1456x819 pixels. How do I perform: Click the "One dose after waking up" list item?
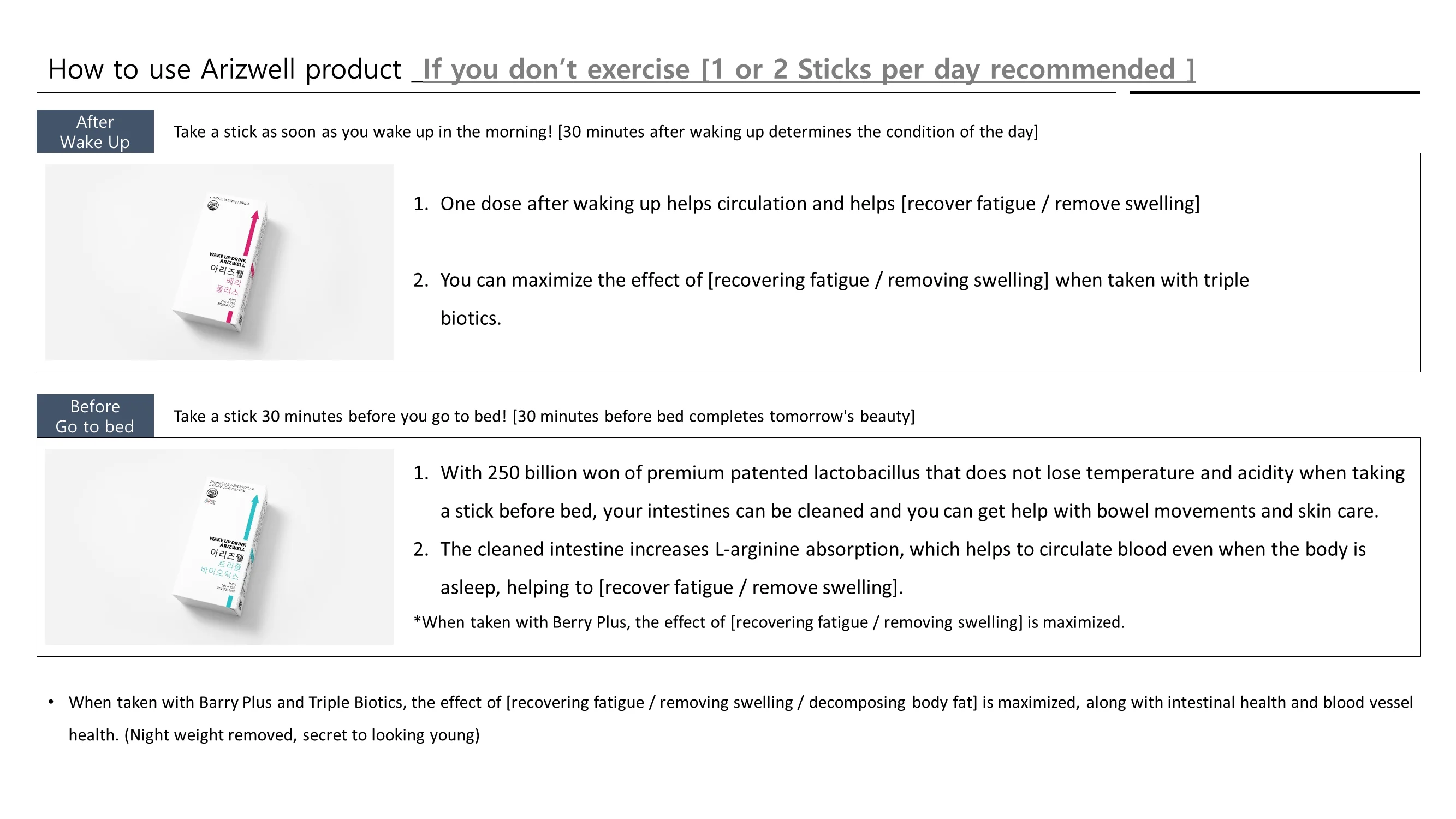(x=819, y=204)
